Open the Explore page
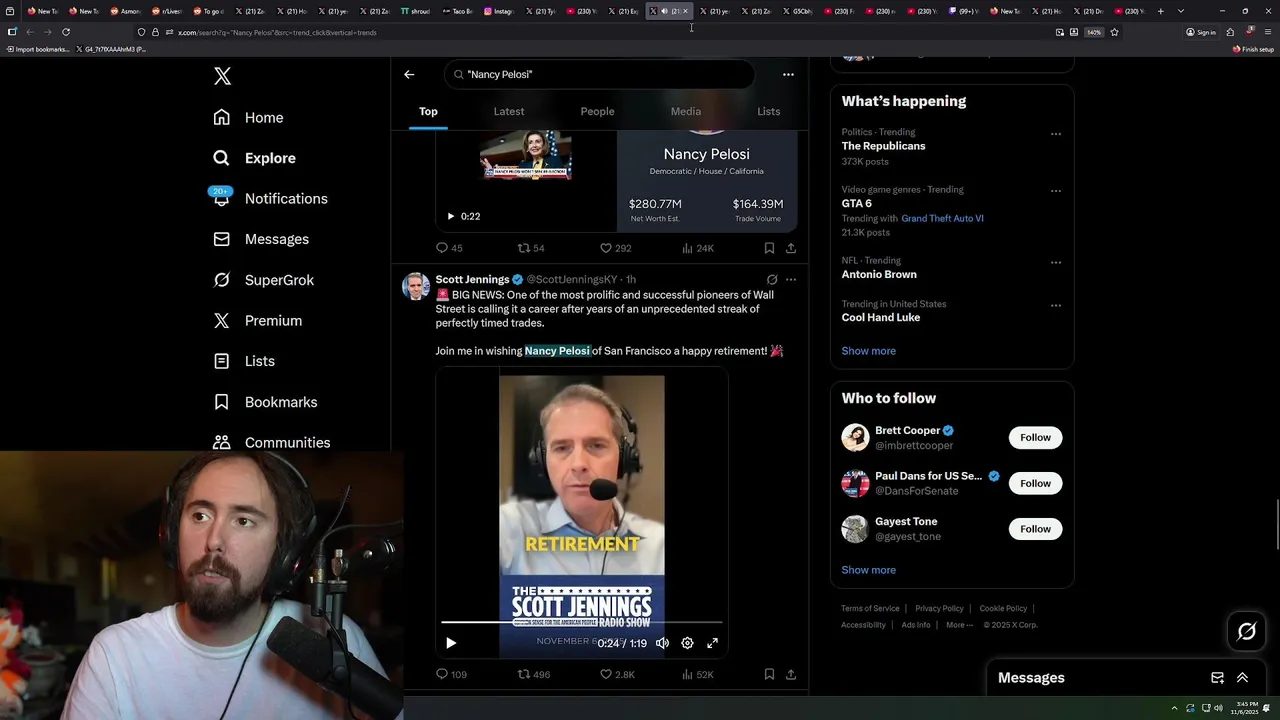Screen dimensions: 1280x720 click(254, 158)
